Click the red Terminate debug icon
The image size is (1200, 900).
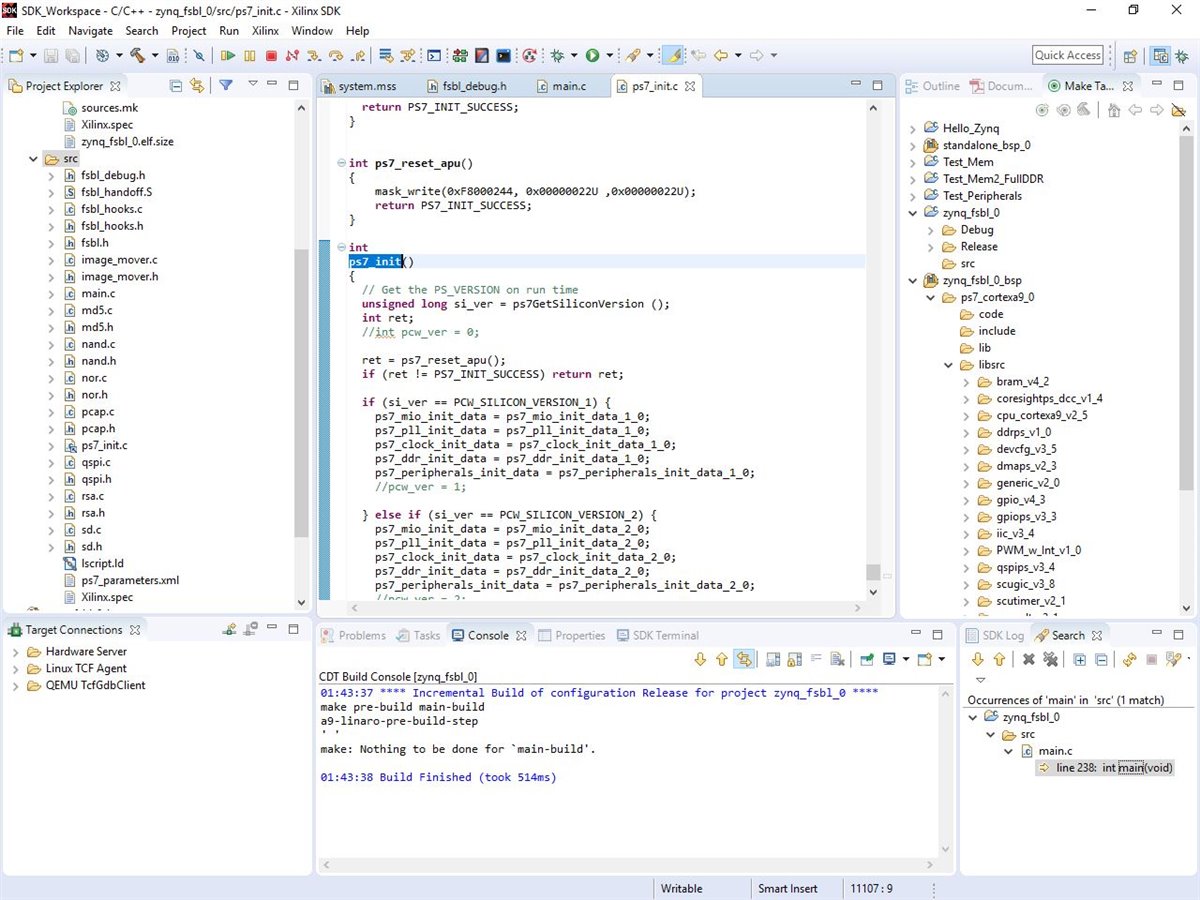[x=271, y=56]
